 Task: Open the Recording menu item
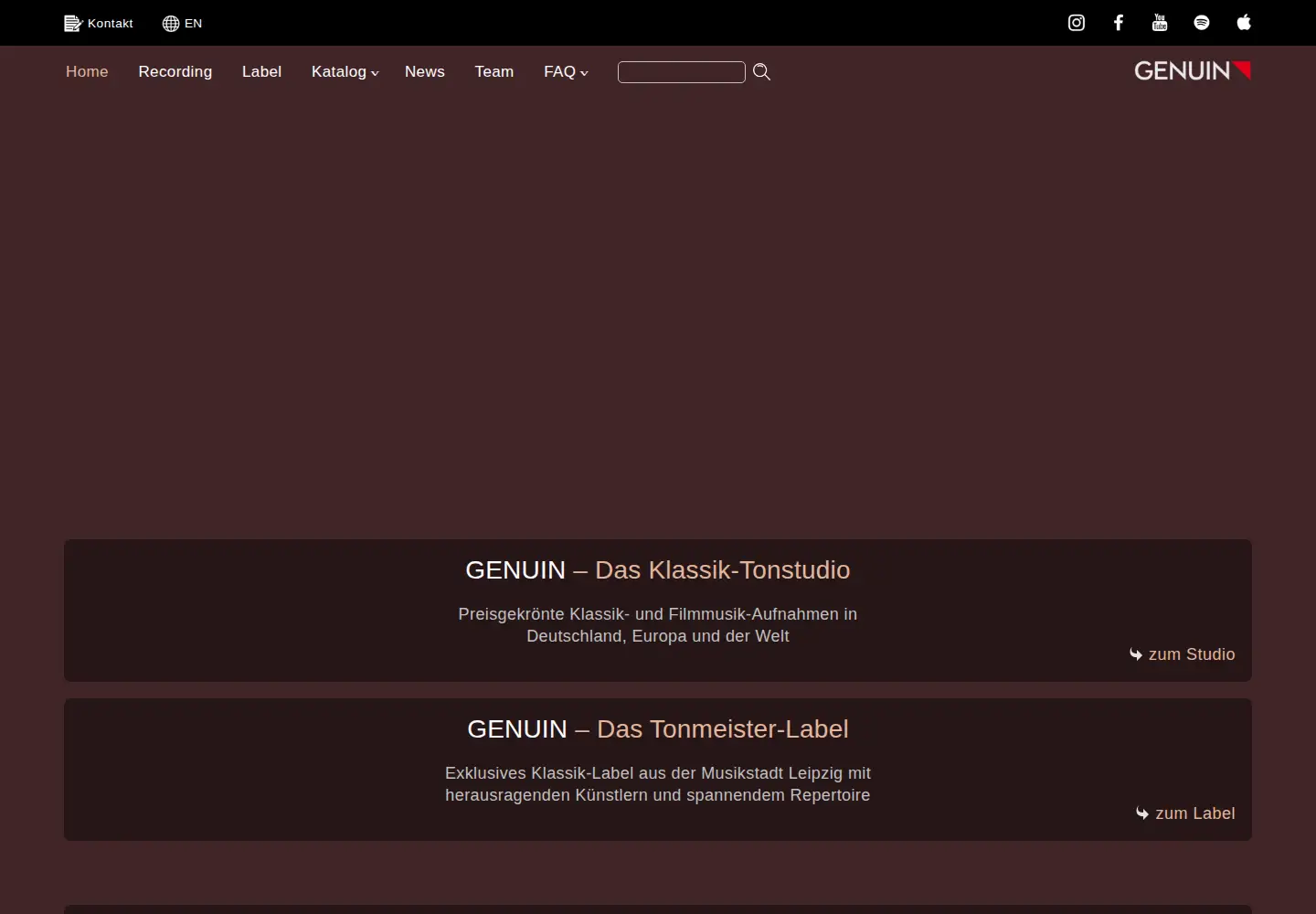click(x=175, y=72)
